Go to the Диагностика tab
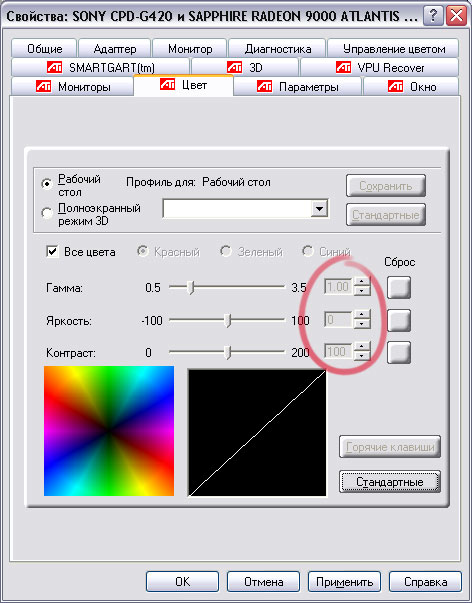472x603 pixels. point(277,49)
